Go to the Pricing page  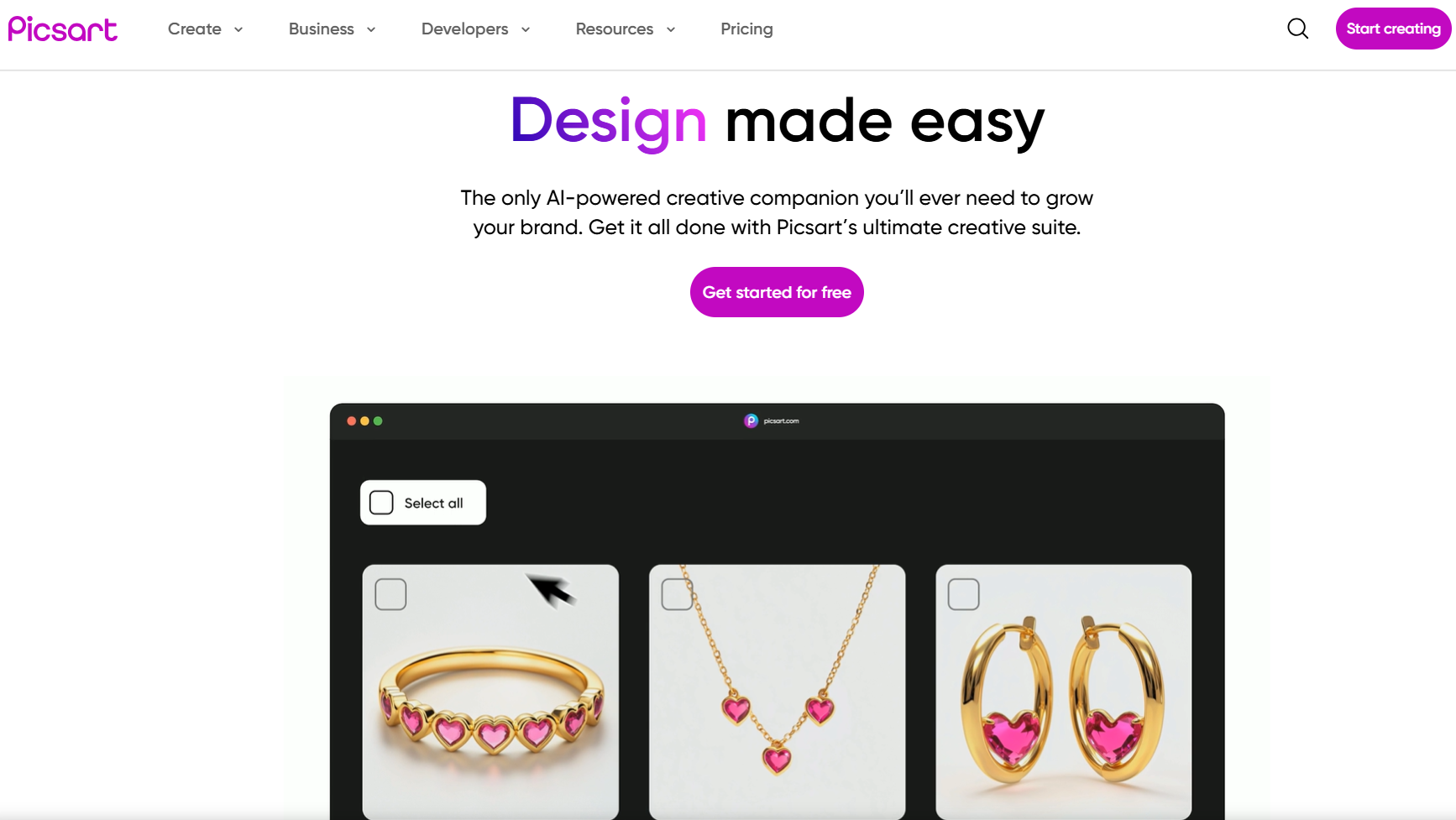(746, 29)
